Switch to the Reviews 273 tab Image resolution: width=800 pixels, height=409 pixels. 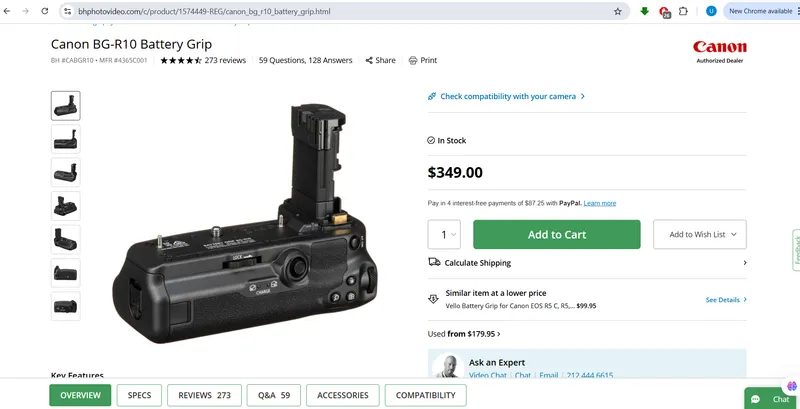pyautogui.click(x=204, y=395)
